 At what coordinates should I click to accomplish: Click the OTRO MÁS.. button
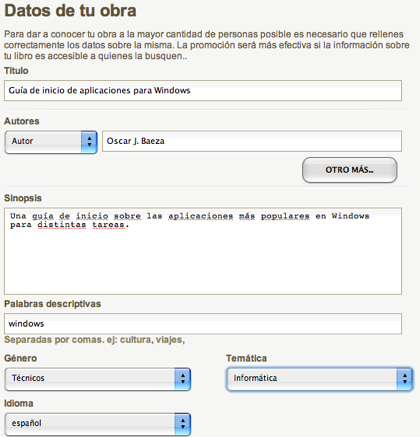[x=350, y=170]
